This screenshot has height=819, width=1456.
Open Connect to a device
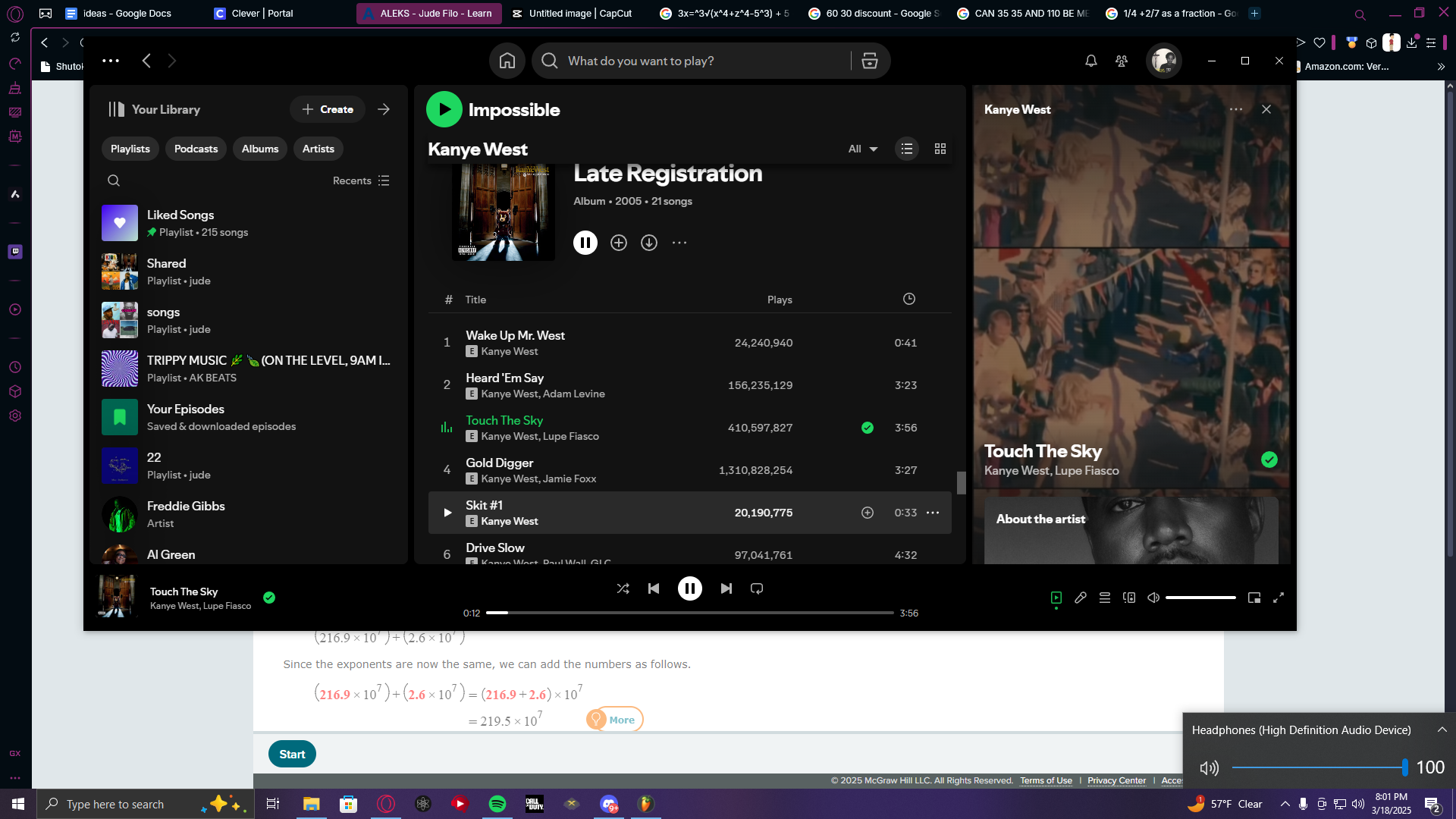1129,598
